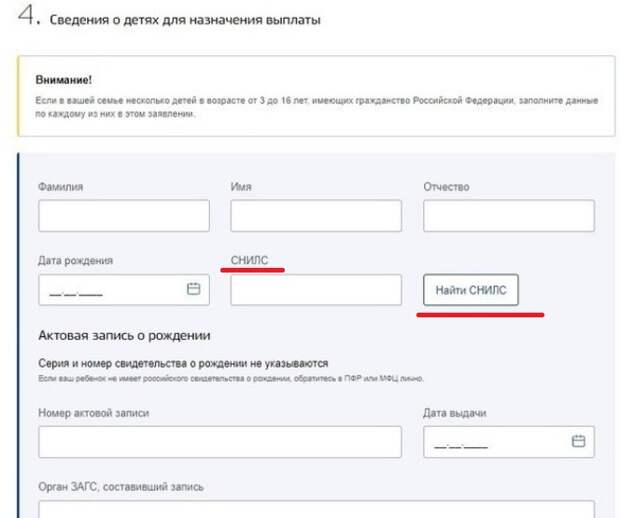Click into the Имя text box
The width and height of the screenshot is (620, 518).
pyautogui.click(x=316, y=216)
